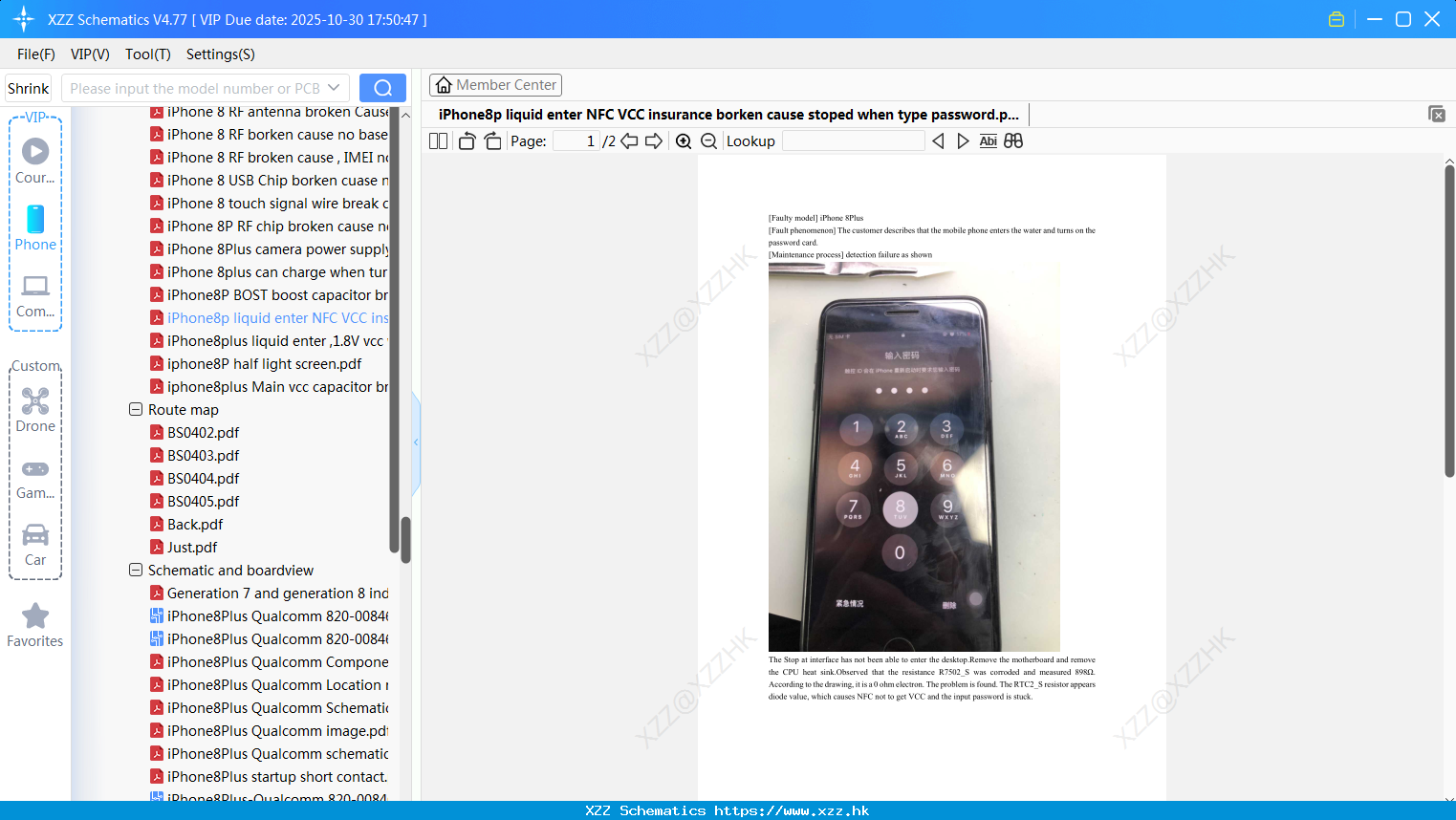Screen dimensions: 1456x820
Task: Go to next page arrow
Action: pyautogui.click(x=654, y=141)
